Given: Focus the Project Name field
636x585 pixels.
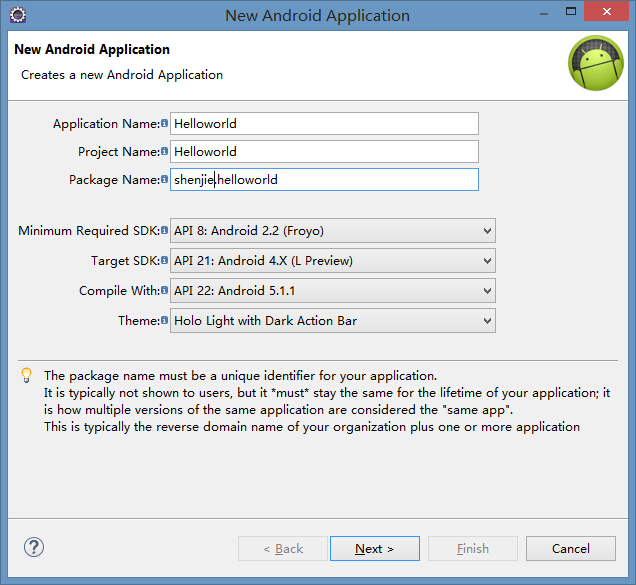Looking at the screenshot, I should 324,151.
